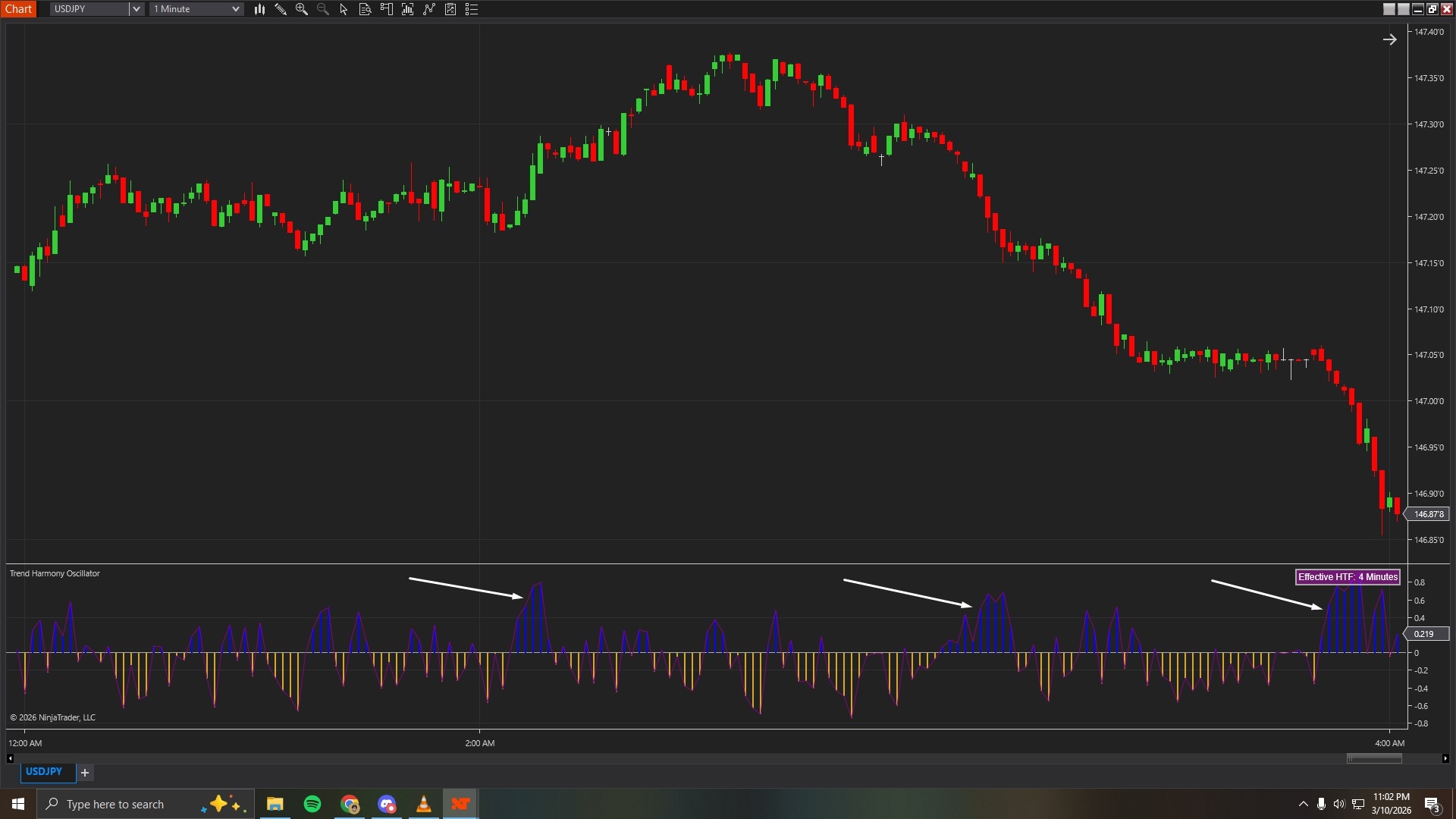Open the Data Series settings icon
The width and height of the screenshot is (1456, 819).
pos(365,9)
